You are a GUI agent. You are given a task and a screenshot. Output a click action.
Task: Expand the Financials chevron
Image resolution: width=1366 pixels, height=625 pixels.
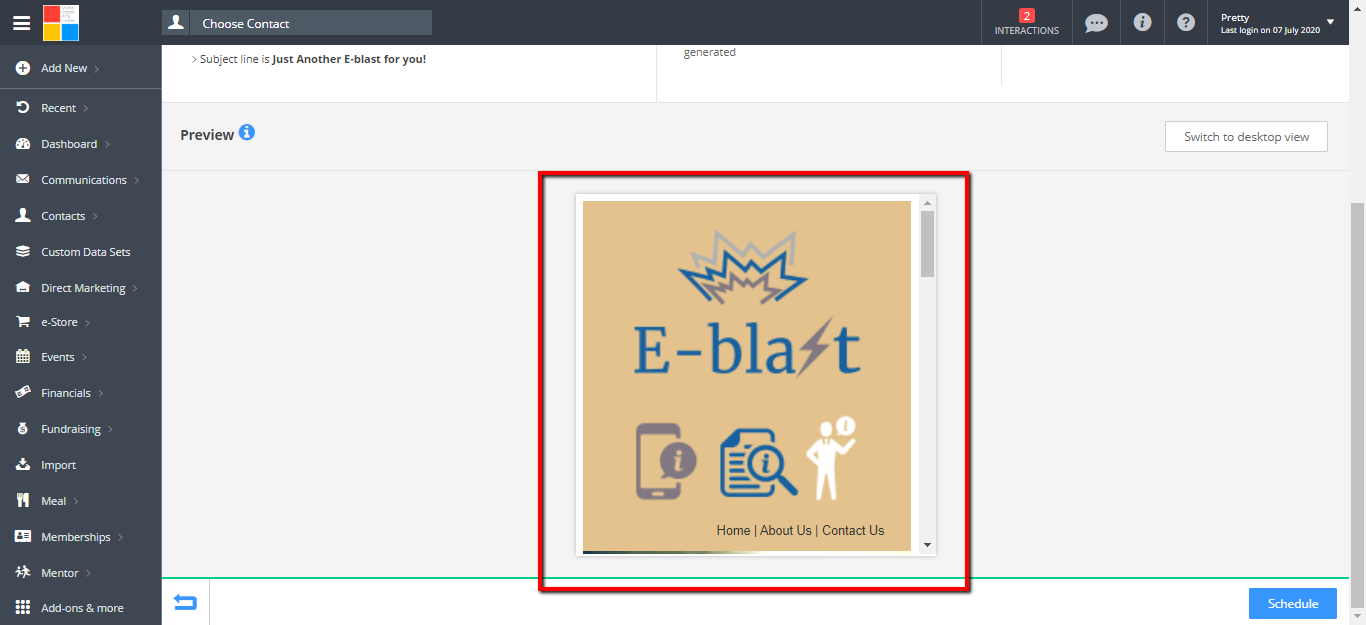point(100,394)
